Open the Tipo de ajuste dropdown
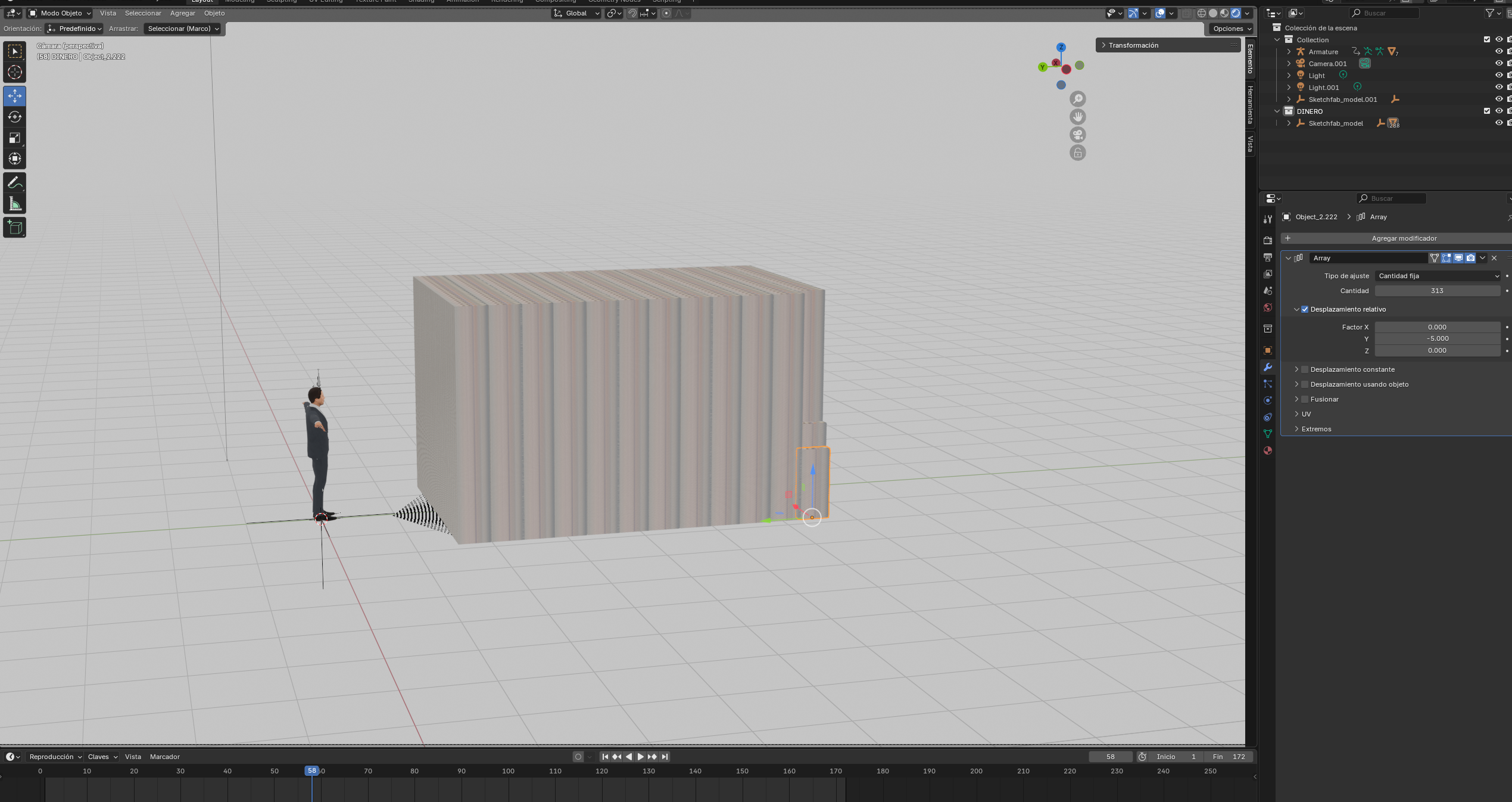 (x=1437, y=276)
